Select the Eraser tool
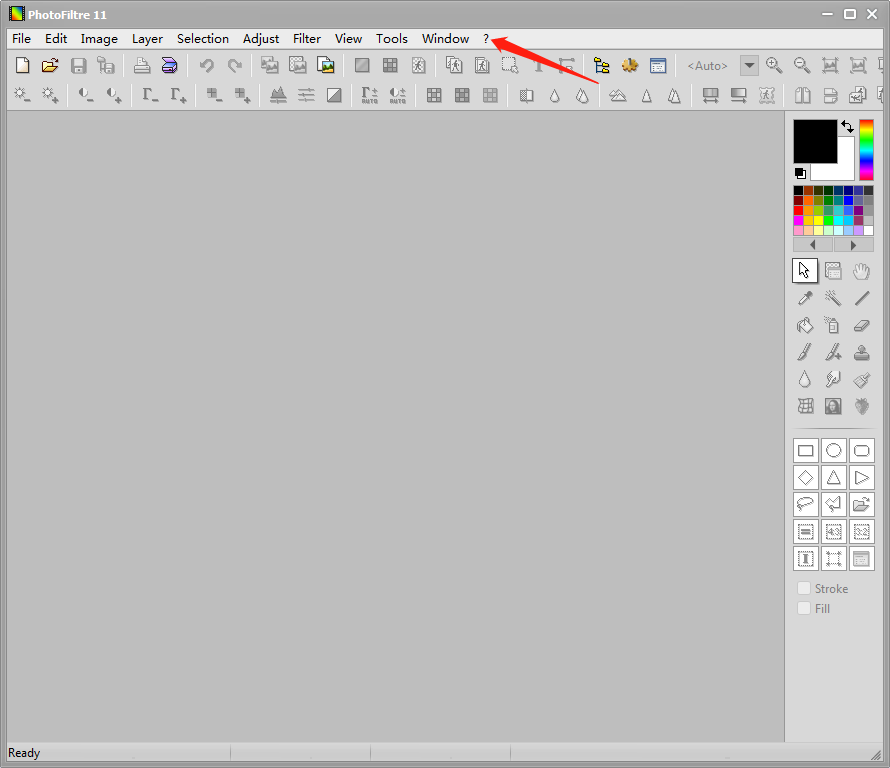 [862, 325]
